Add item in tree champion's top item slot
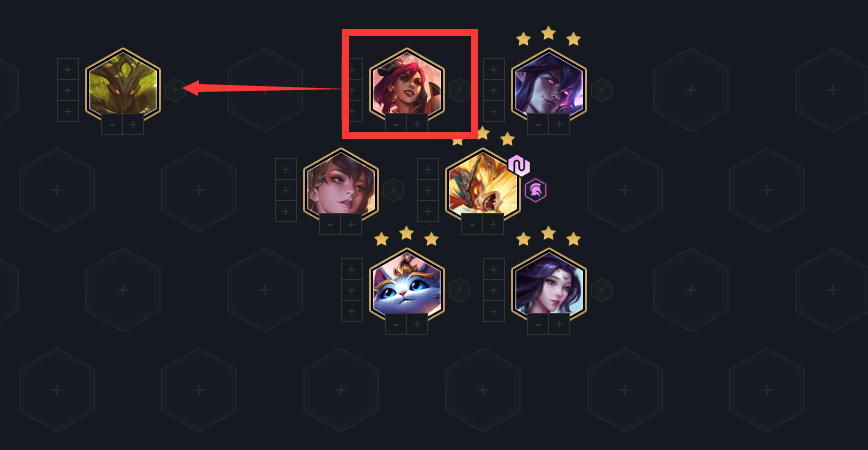The image size is (868, 450). tap(68, 69)
